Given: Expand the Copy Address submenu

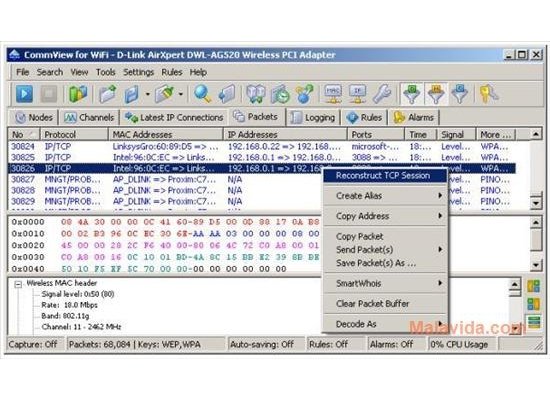Looking at the screenshot, I should [x=385, y=216].
